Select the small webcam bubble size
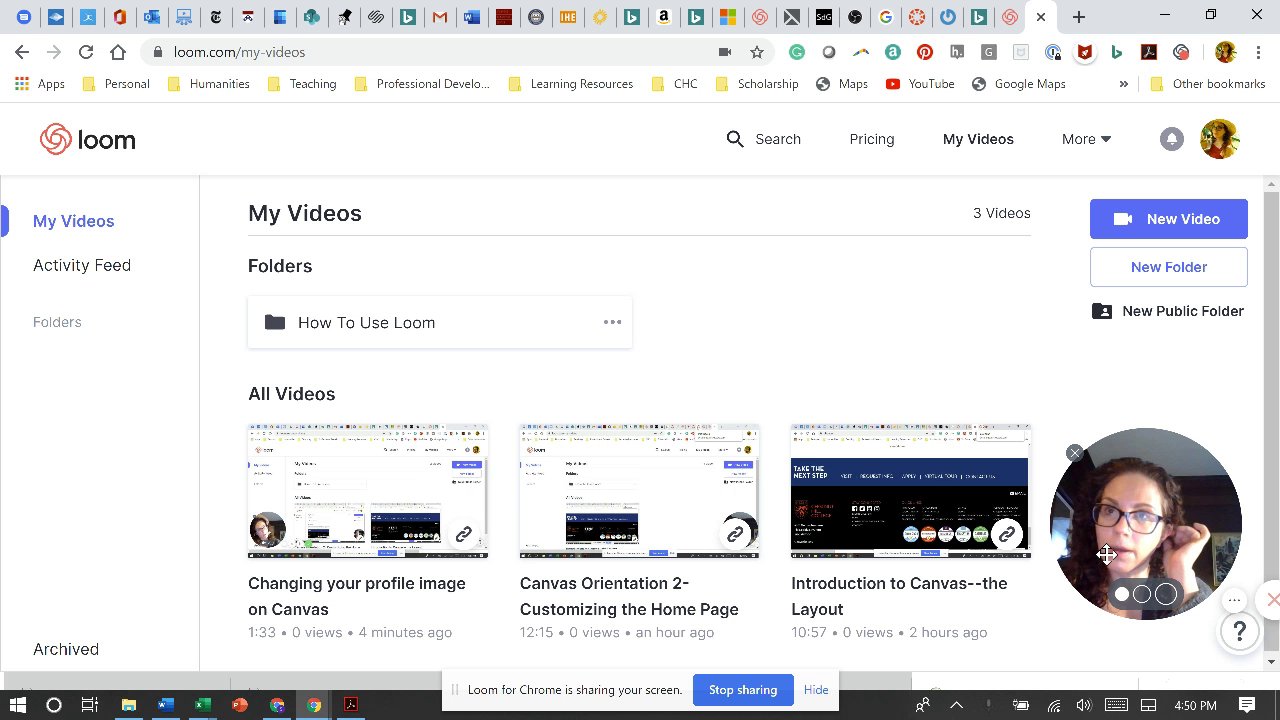 point(1122,594)
